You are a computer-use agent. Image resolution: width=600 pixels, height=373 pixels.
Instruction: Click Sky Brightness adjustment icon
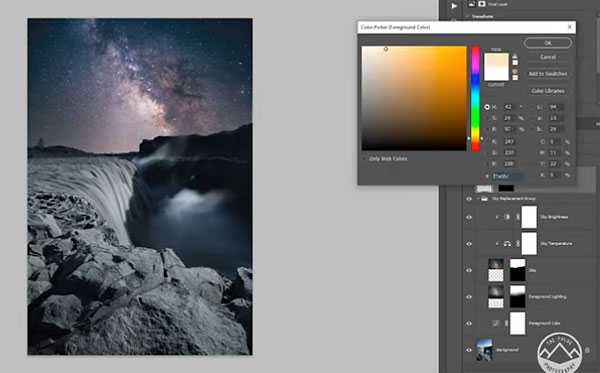tap(507, 217)
